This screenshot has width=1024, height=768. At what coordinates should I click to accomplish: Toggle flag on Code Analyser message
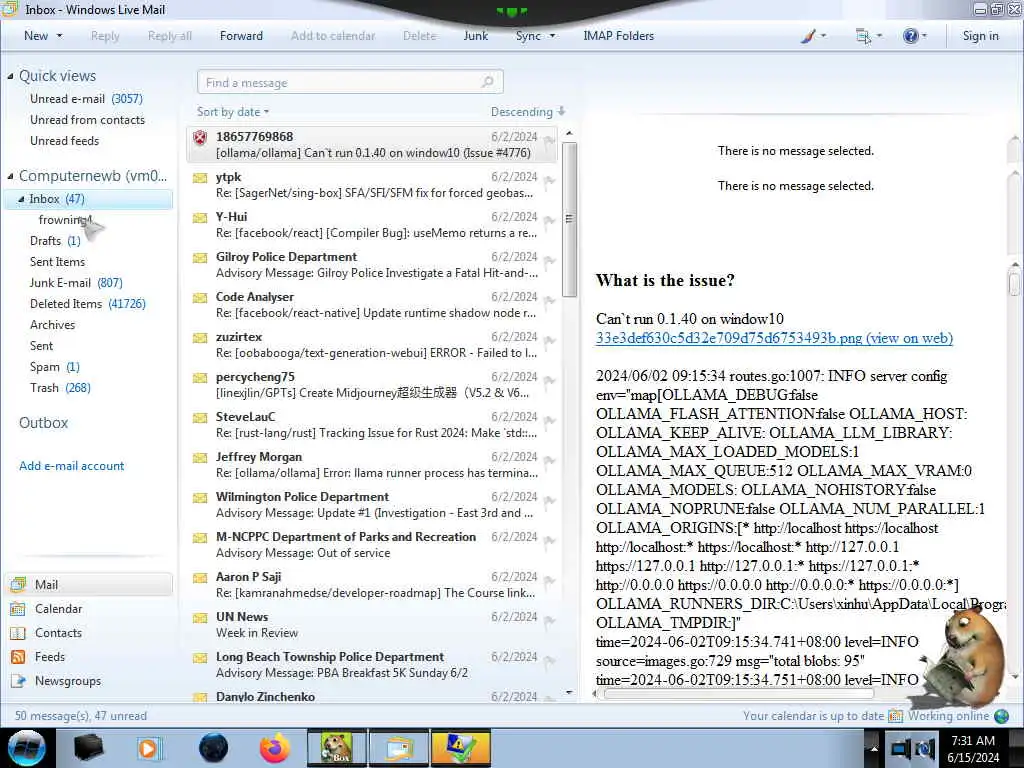click(x=549, y=301)
